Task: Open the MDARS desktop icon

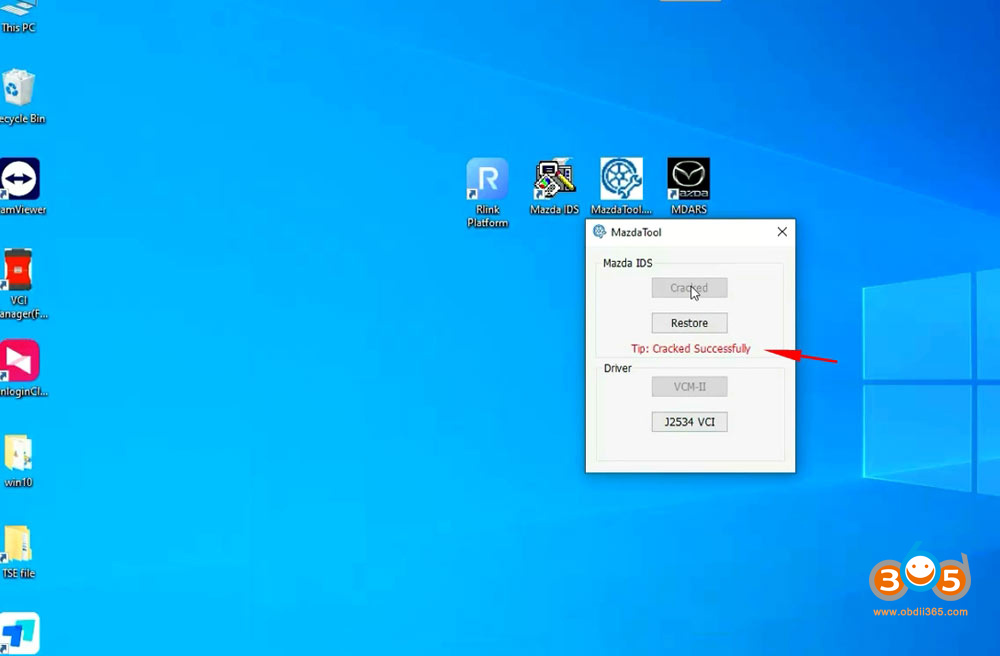Action: [689, 186]
